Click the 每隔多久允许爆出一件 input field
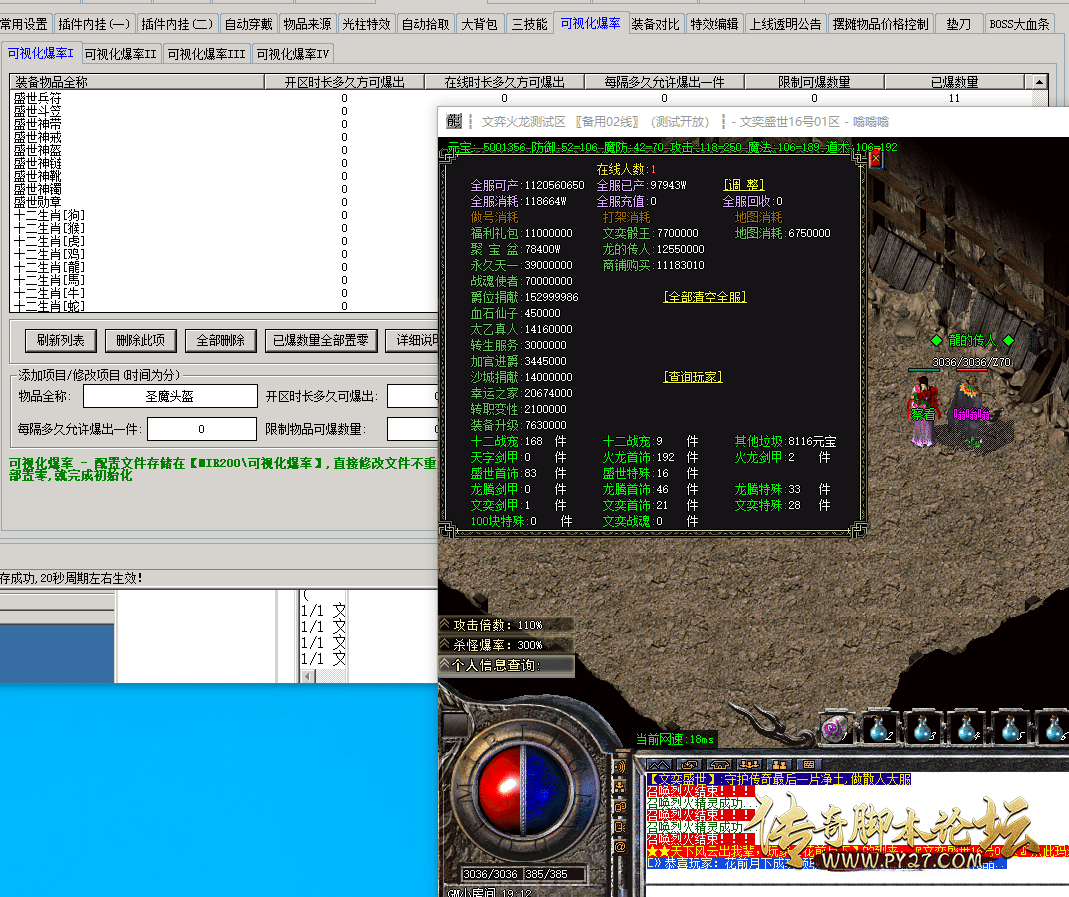 [202, 429]
